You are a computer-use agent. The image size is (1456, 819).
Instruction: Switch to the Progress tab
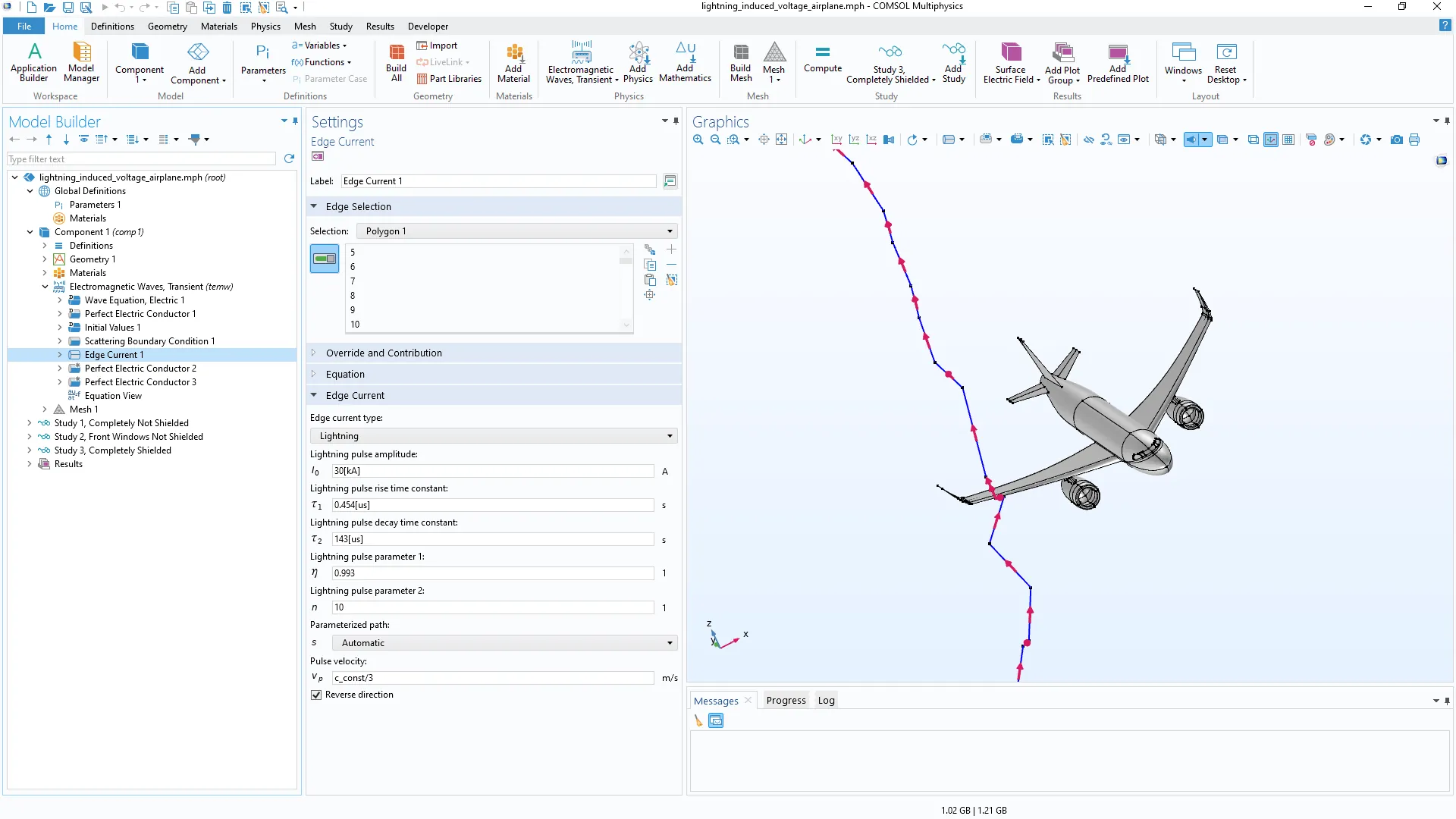point(786,701)
